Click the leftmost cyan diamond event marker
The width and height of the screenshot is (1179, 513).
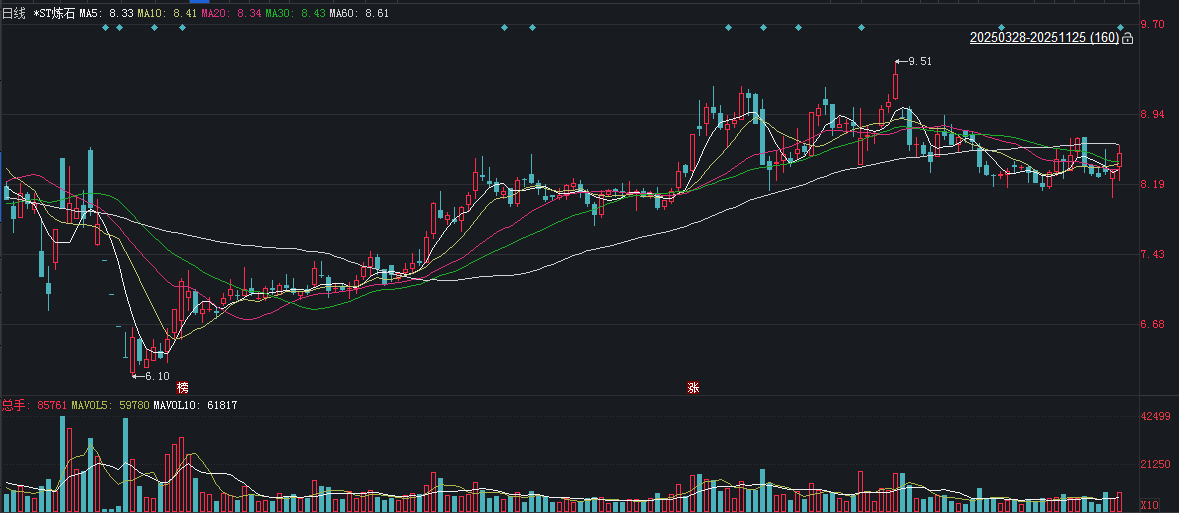click(x=105, y=27)
